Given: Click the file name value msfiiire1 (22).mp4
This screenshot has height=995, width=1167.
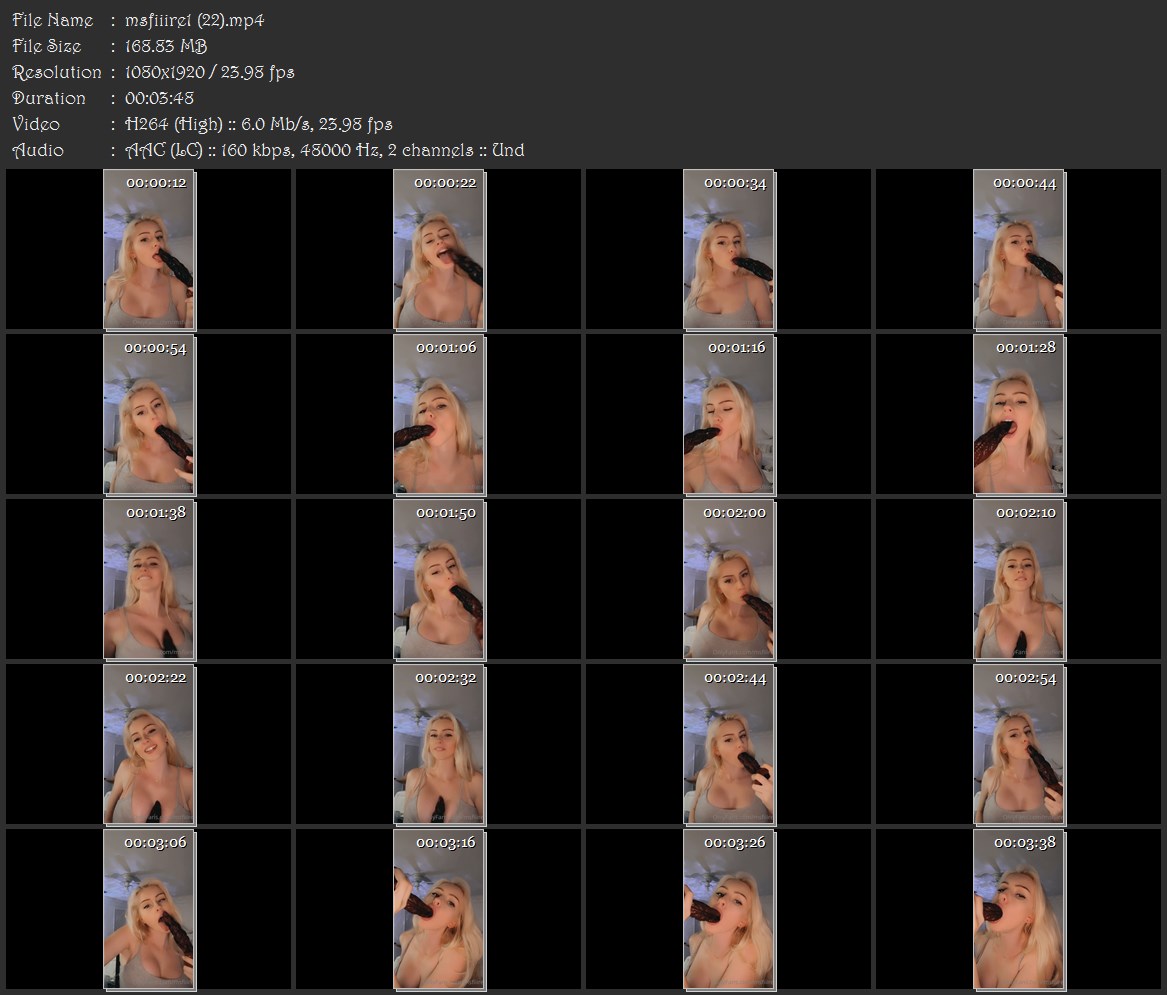Looking at the screenshot, I should pos(194,20).
